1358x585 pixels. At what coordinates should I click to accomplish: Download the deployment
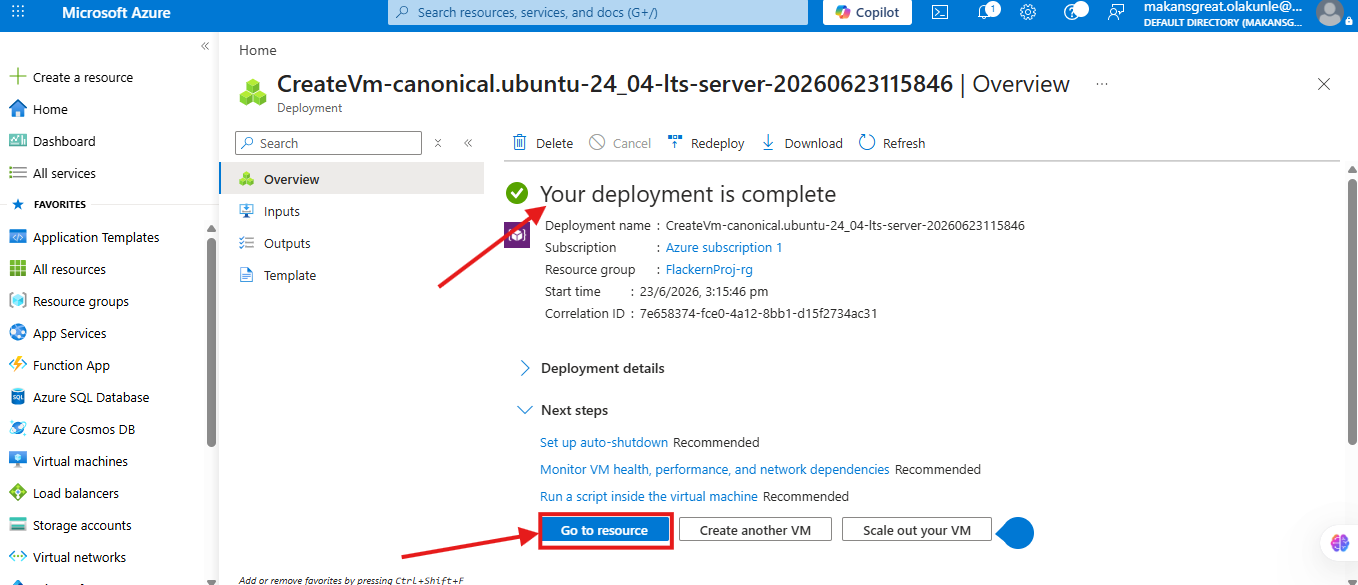pyautogui.click(x=802, y=143)
